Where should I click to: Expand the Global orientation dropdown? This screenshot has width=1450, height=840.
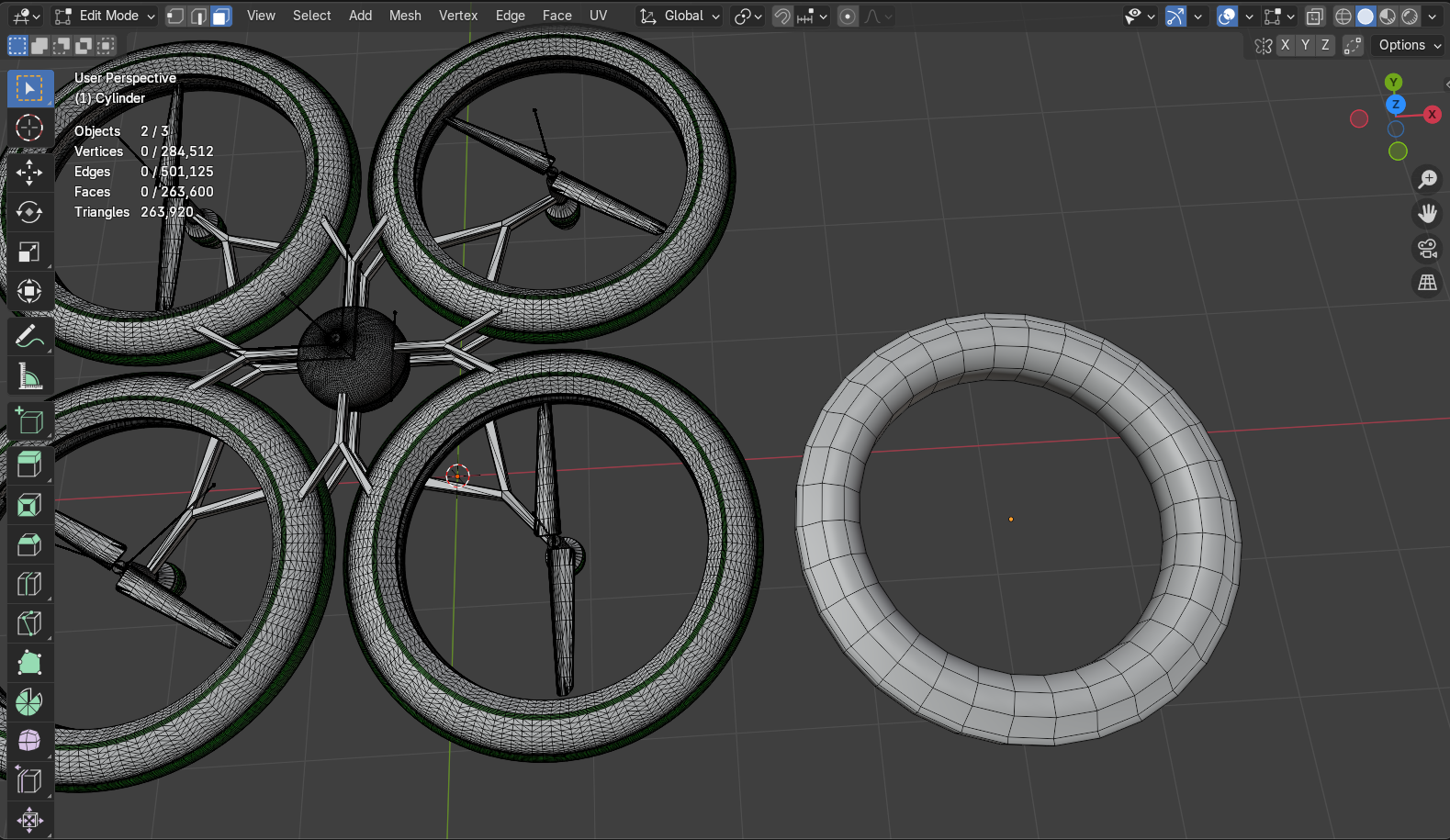[681, 17]
